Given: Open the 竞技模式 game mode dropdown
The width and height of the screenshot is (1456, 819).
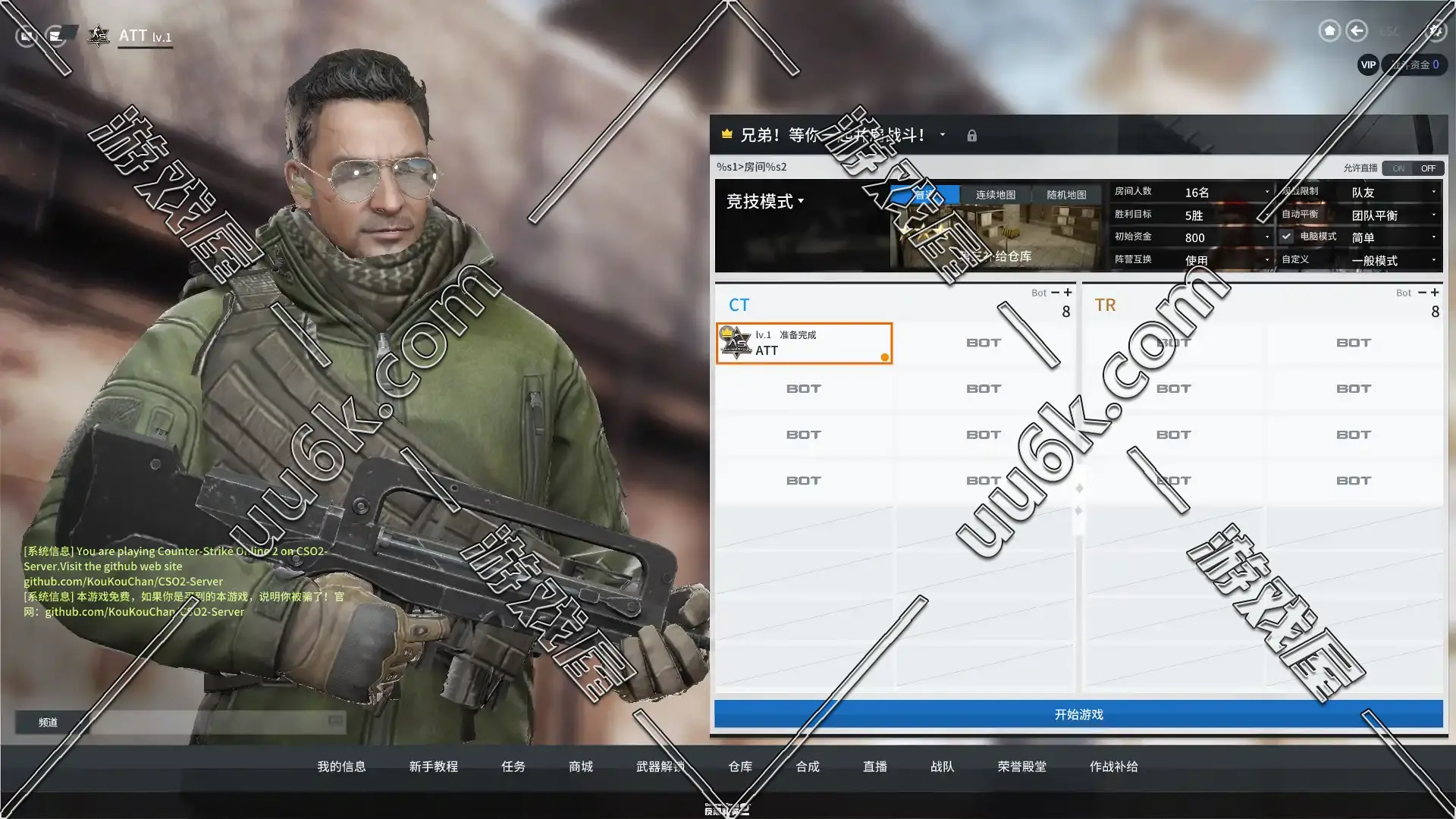Looking at the screenshot, I should (x=764, y=201).
